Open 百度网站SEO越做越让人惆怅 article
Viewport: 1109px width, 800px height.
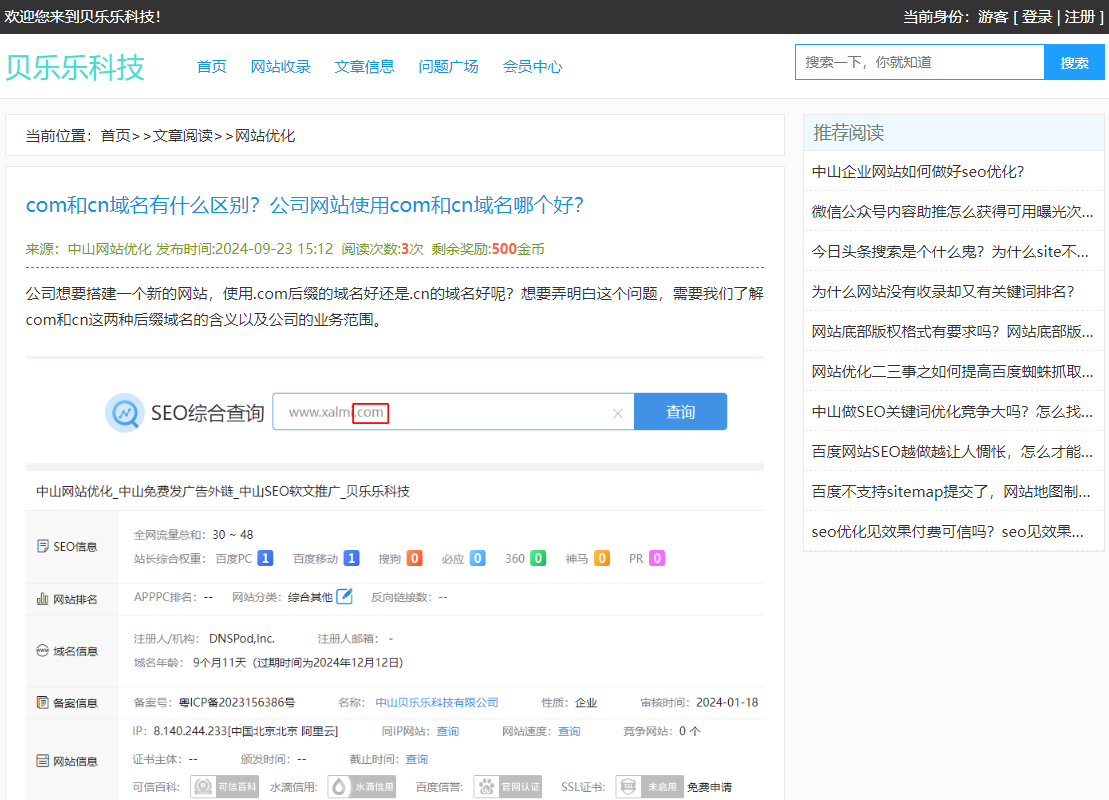(952, 451)
